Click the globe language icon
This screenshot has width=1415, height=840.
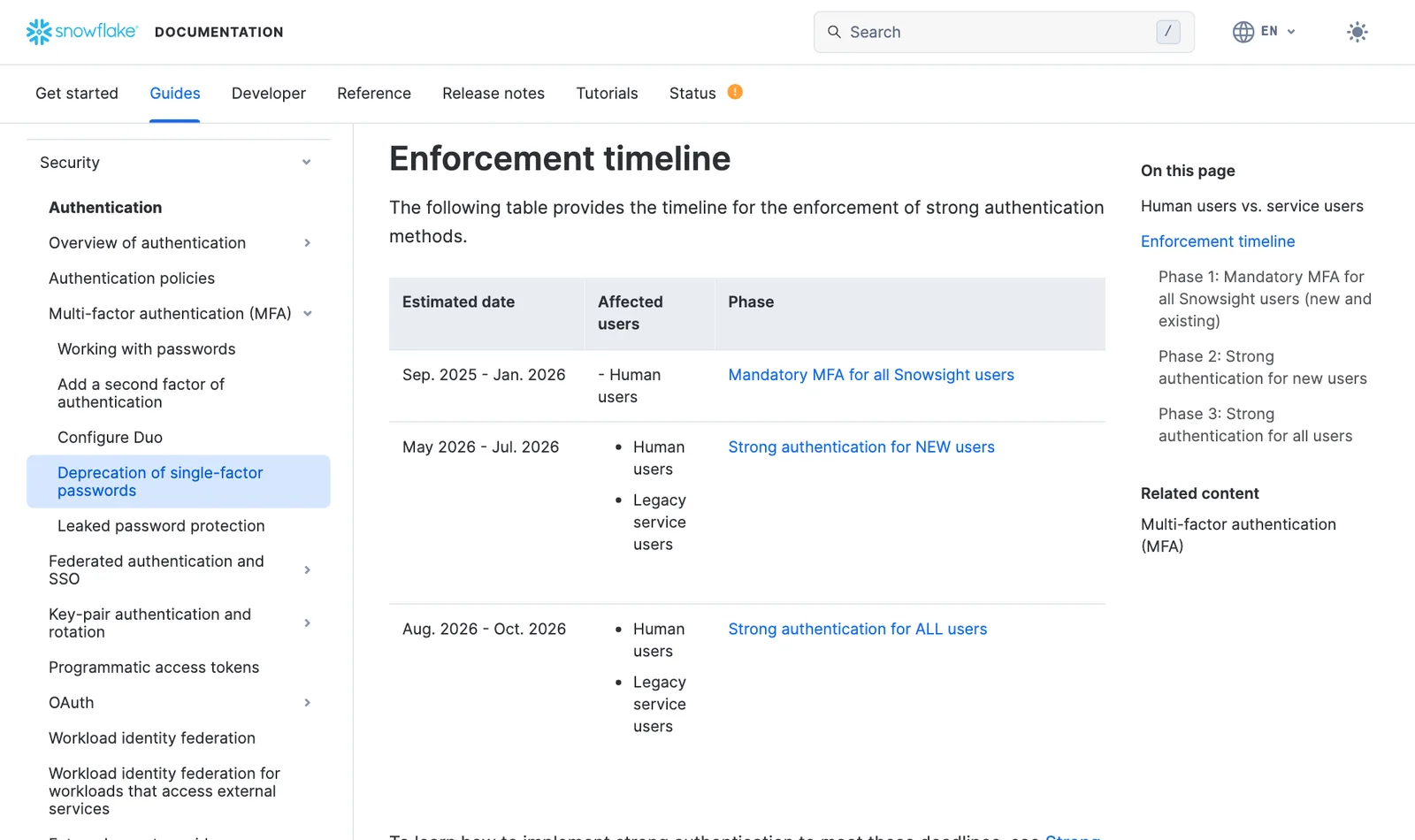(1243, 32)
